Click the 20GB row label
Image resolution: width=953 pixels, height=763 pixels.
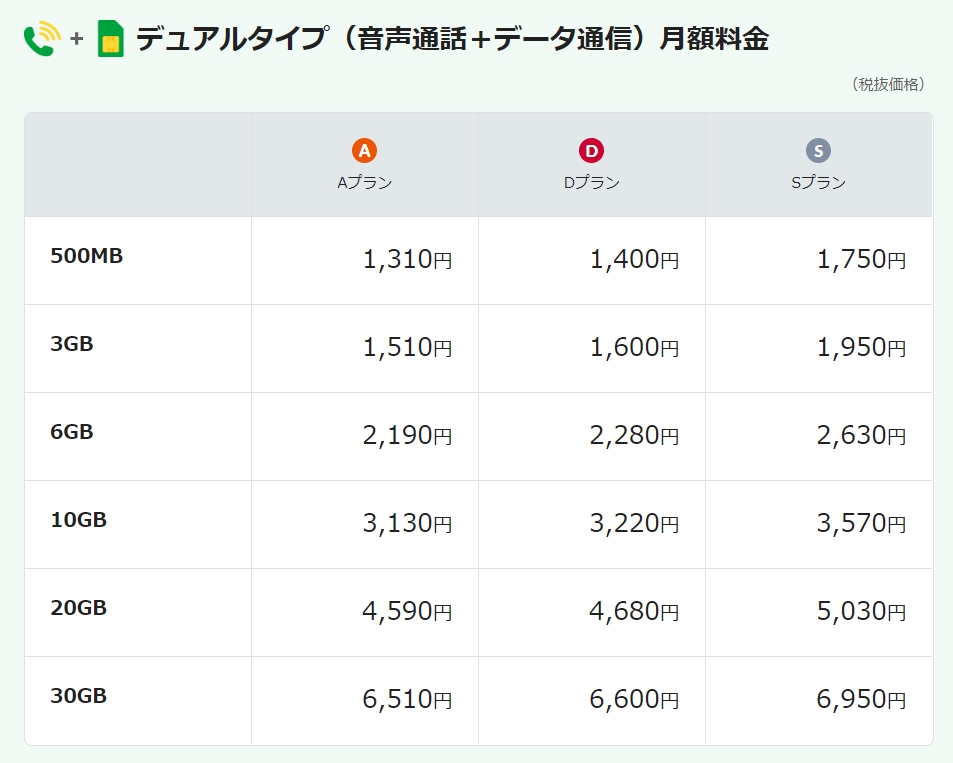coord(78,608)
